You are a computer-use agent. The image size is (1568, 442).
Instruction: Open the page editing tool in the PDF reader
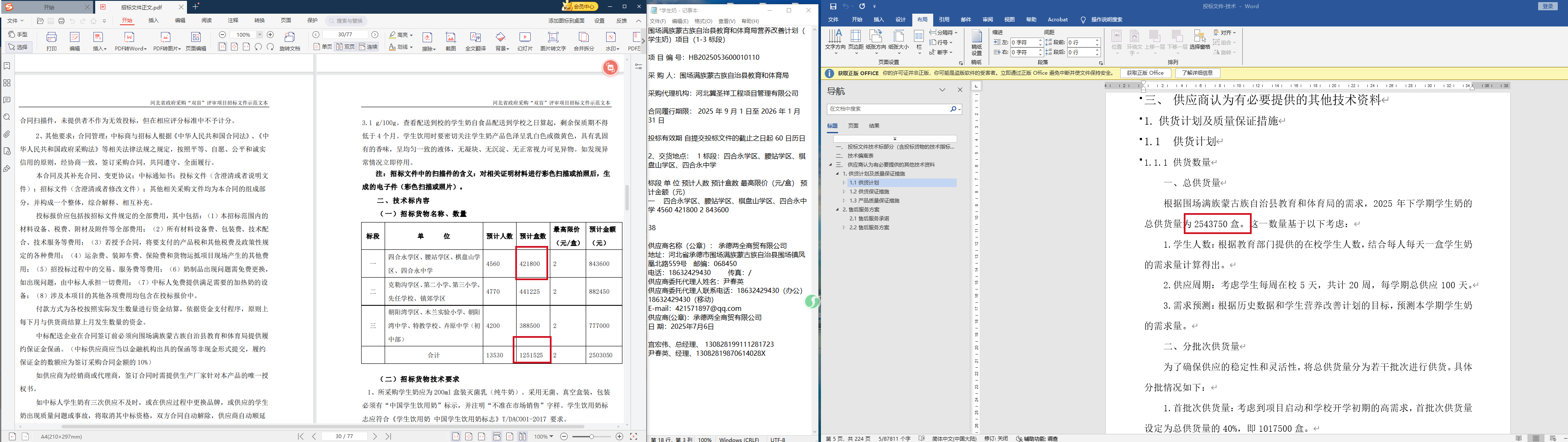point(196,41)
